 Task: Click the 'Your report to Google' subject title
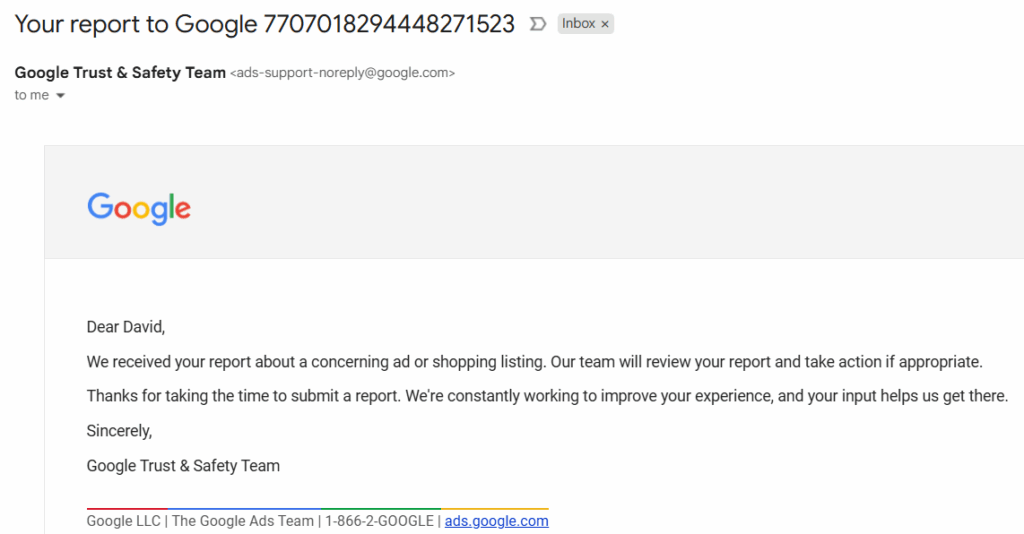point(136,24)
